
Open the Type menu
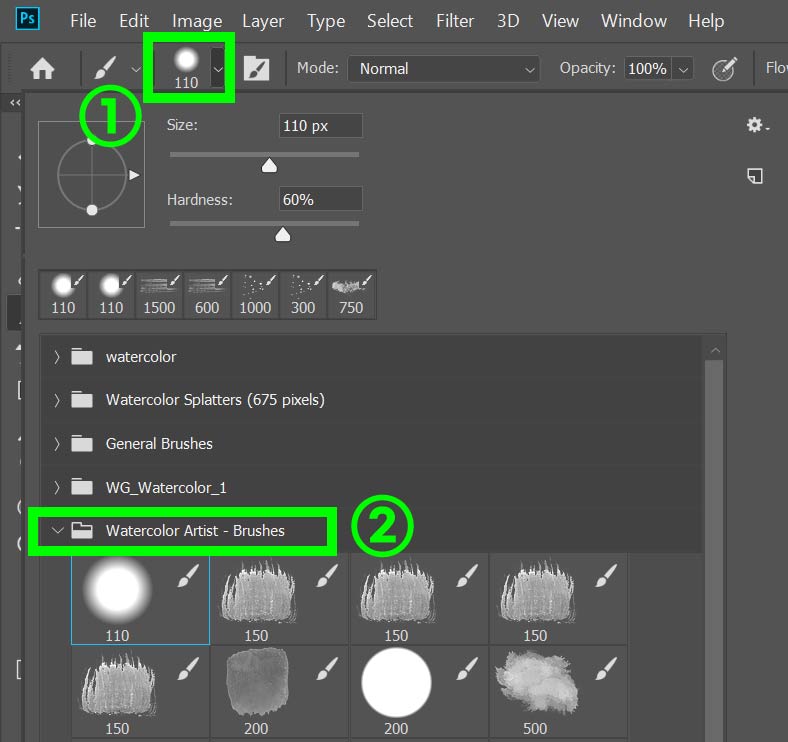coord(326,21)
